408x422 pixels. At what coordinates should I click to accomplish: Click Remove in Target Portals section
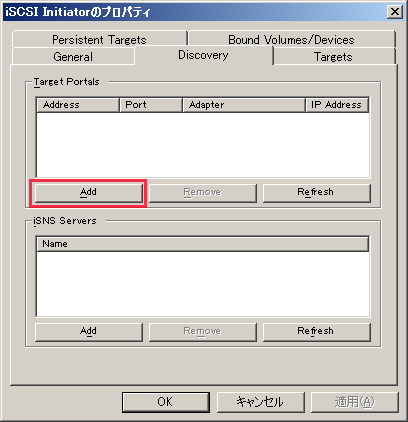203,193
